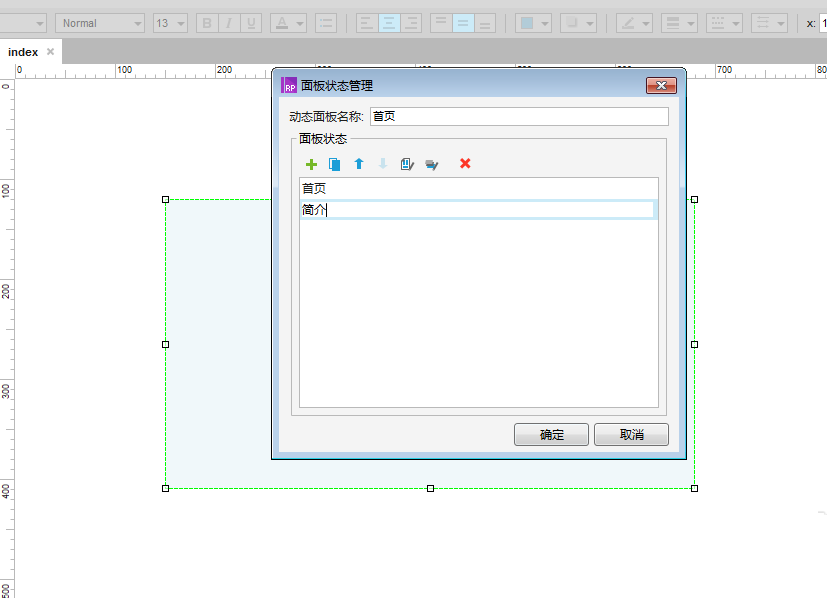Screen dimensions: 827x598
Task: Toggle bold formatting
Action: pyautogui.click(x=207, y=23)
